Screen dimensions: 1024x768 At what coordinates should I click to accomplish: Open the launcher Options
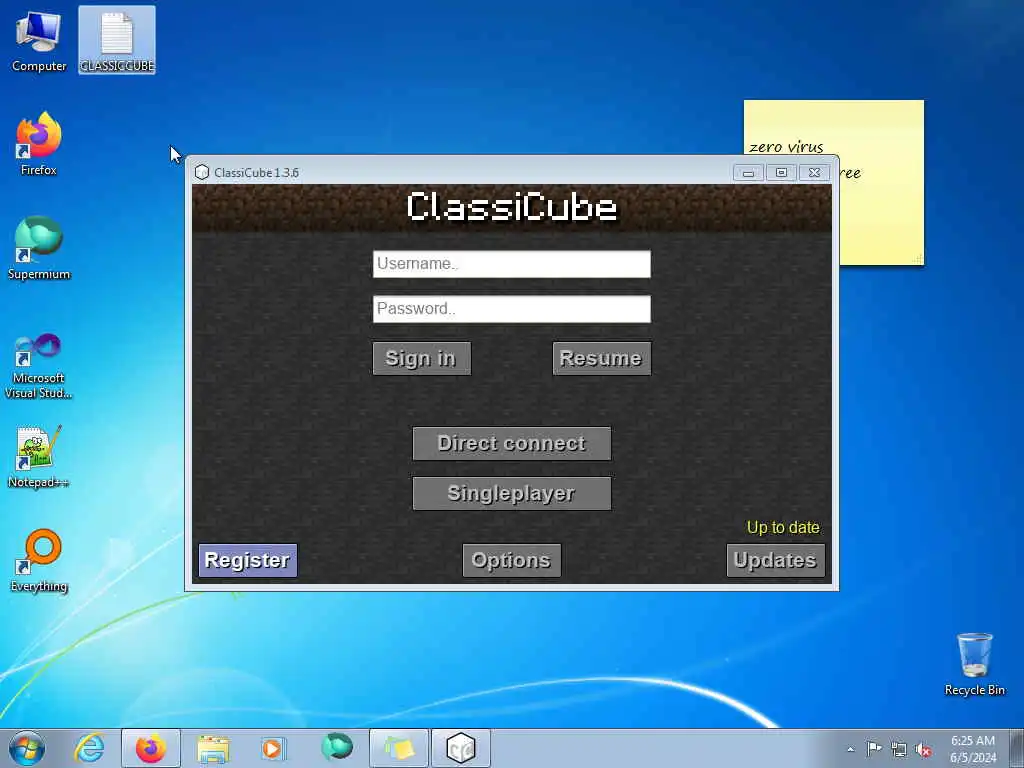click(511, 560)
